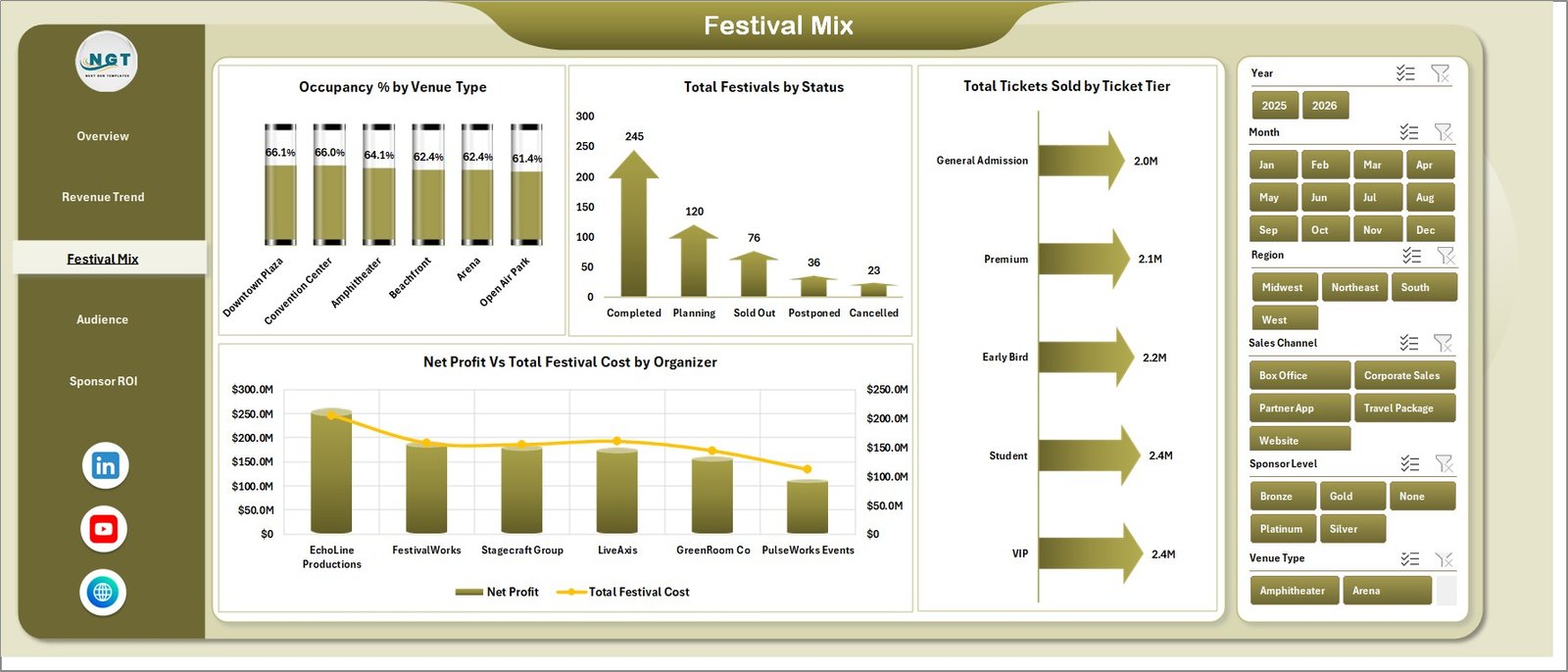Filter region by South
Image resolution: width=1568 pixels, height=672 pixels.
tap(1424, 287)
